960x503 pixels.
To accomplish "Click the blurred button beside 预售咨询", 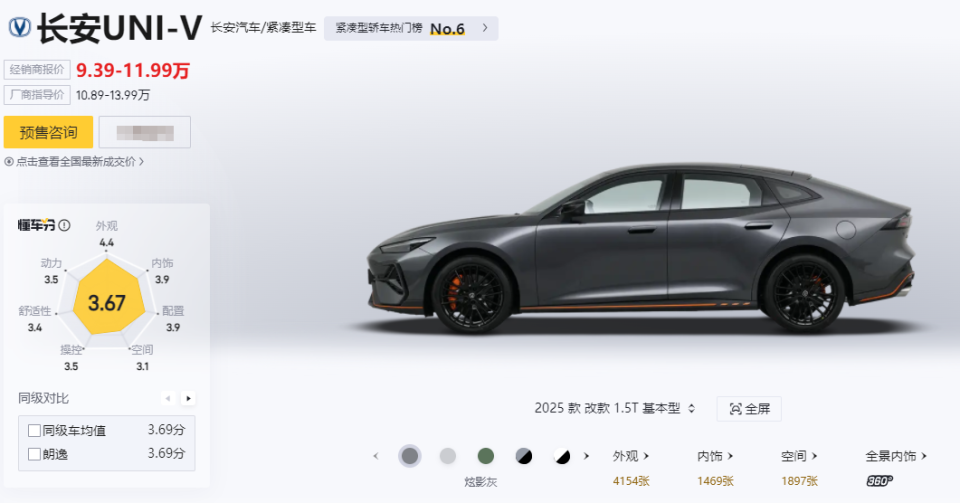I will 144,132.
